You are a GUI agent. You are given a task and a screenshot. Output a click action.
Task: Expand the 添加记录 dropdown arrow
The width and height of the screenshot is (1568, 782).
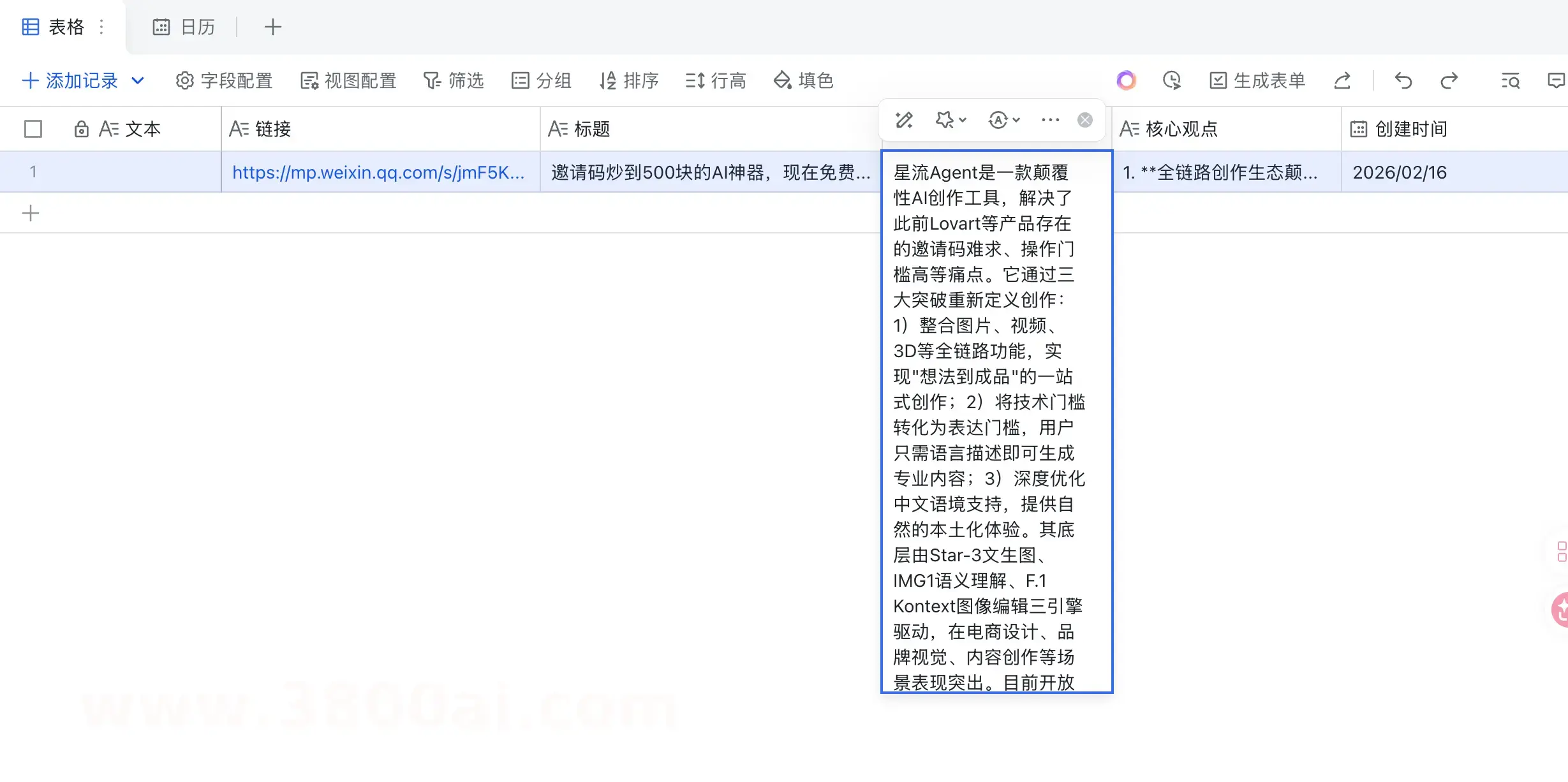[138, 80]
